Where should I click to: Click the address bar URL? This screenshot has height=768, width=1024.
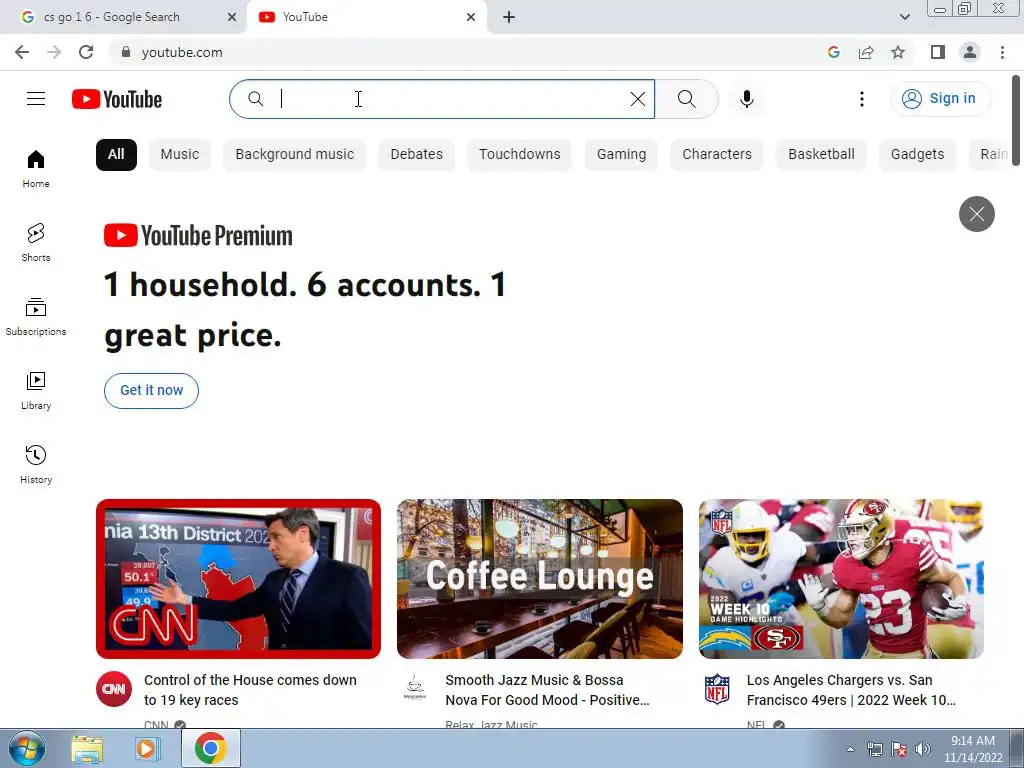[x=182, y=52]
